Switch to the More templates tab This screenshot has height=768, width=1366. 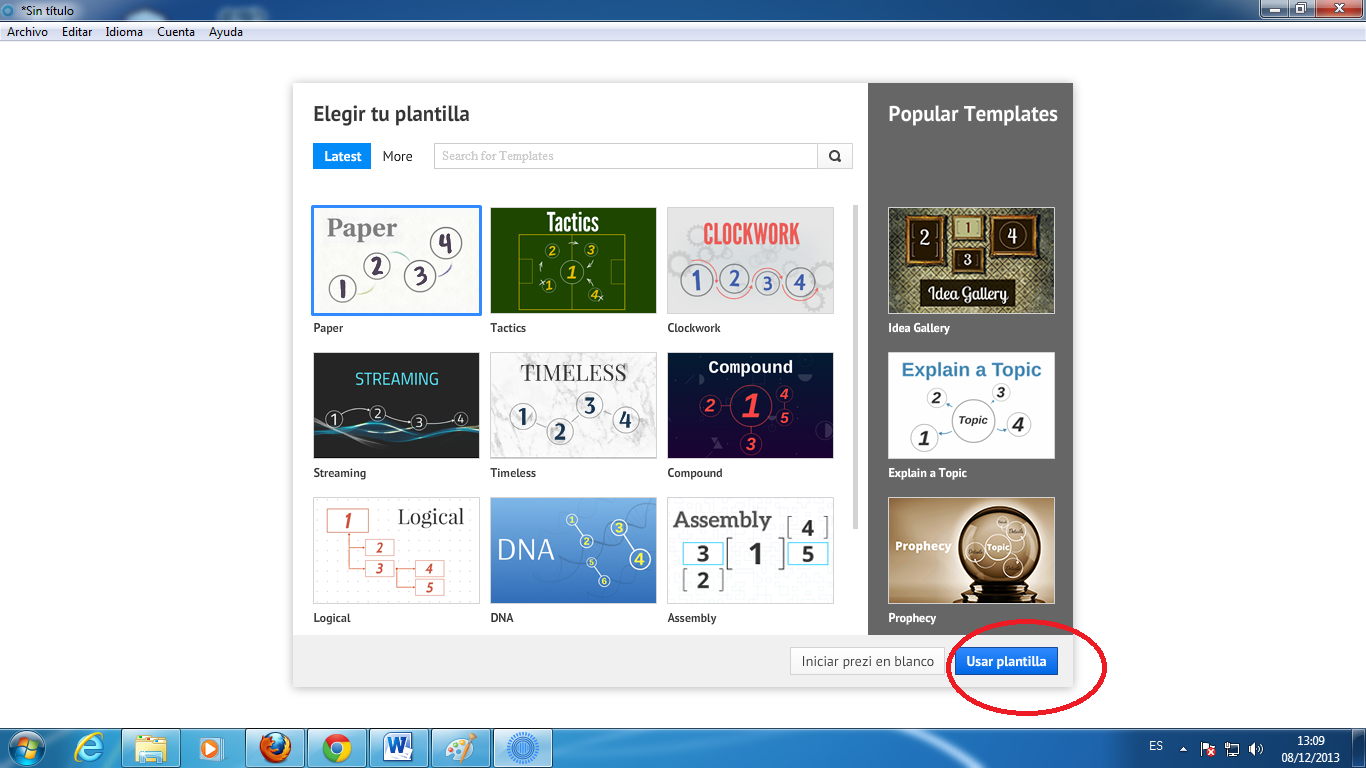(x=397, y=156)
